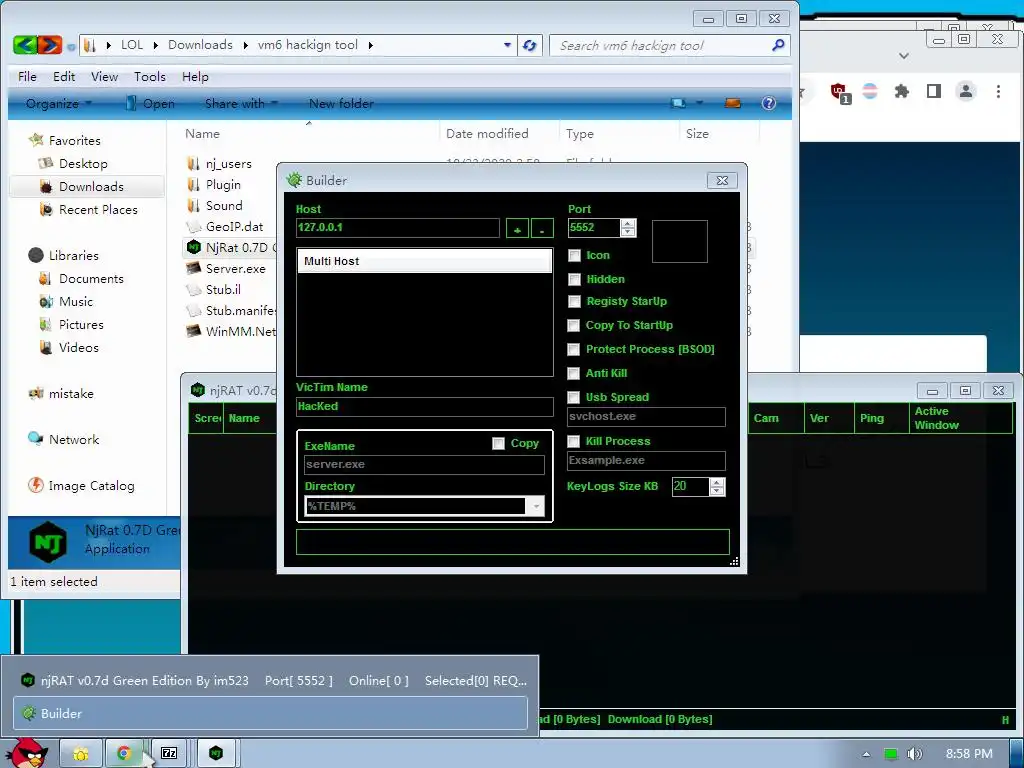Click the njRAT taskbar button

[216, 754]
